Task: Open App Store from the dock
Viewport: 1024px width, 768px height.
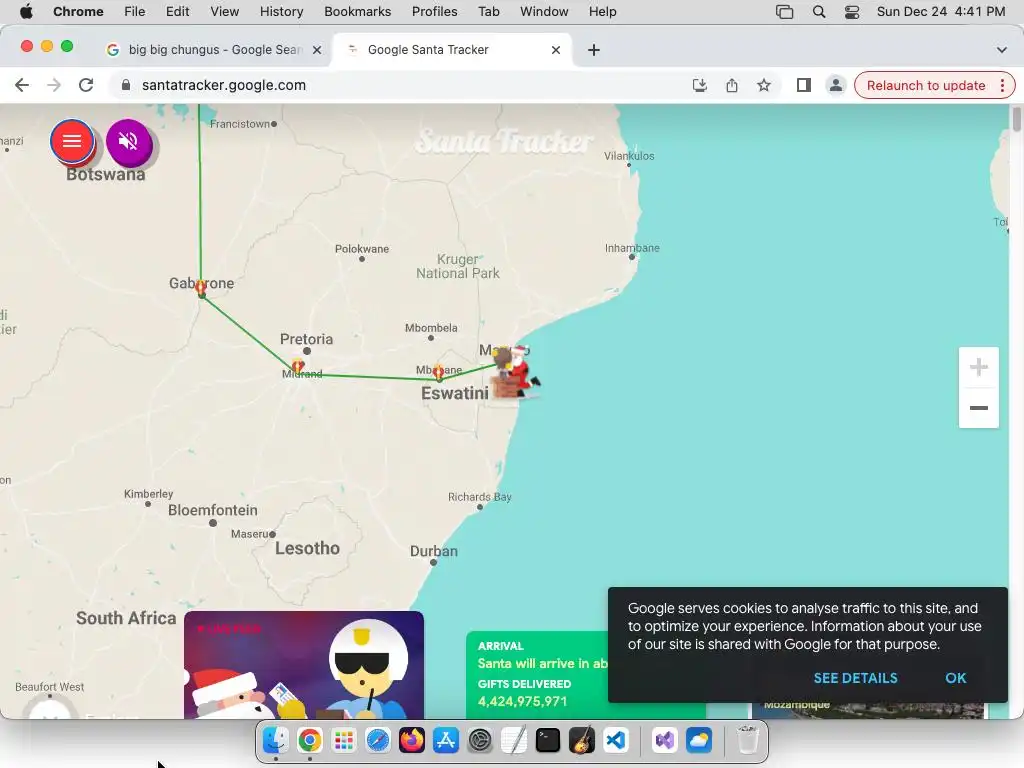Action: [x=445, y=741]
